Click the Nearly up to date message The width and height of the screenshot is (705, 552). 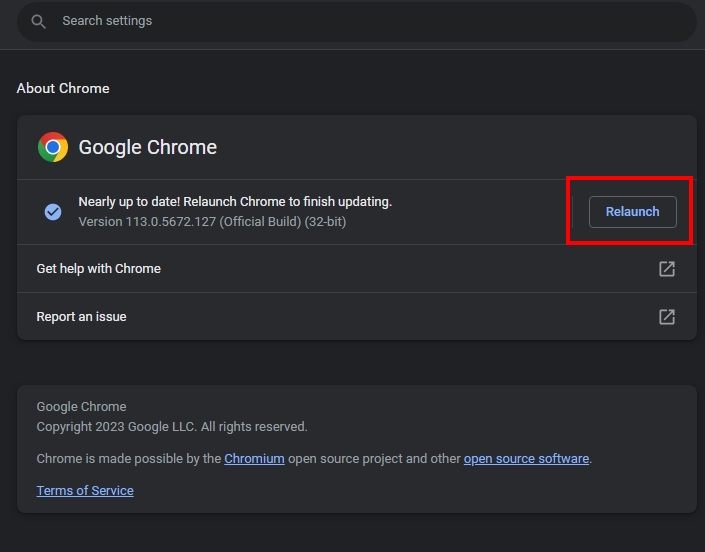point(235,201)
